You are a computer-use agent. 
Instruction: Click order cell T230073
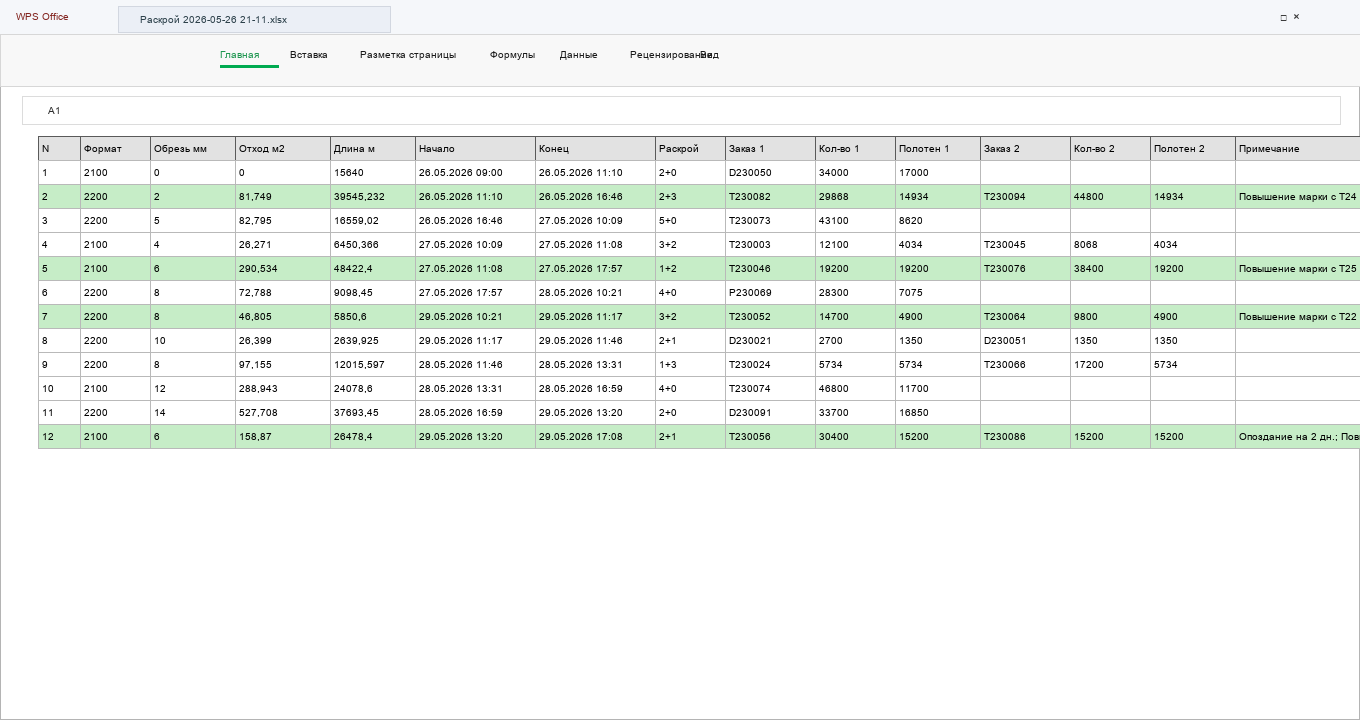tap(770, 221)
